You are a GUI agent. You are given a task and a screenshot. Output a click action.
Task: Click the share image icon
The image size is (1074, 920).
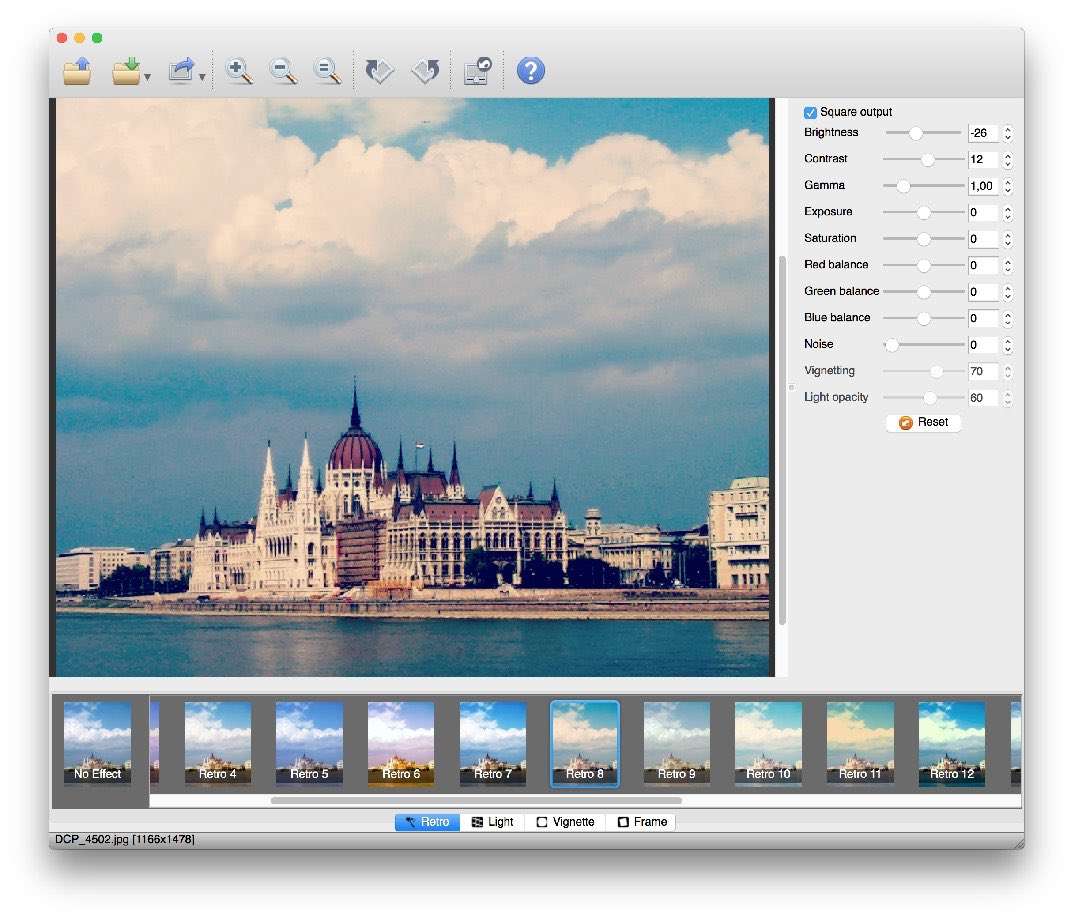pos(182,71)
